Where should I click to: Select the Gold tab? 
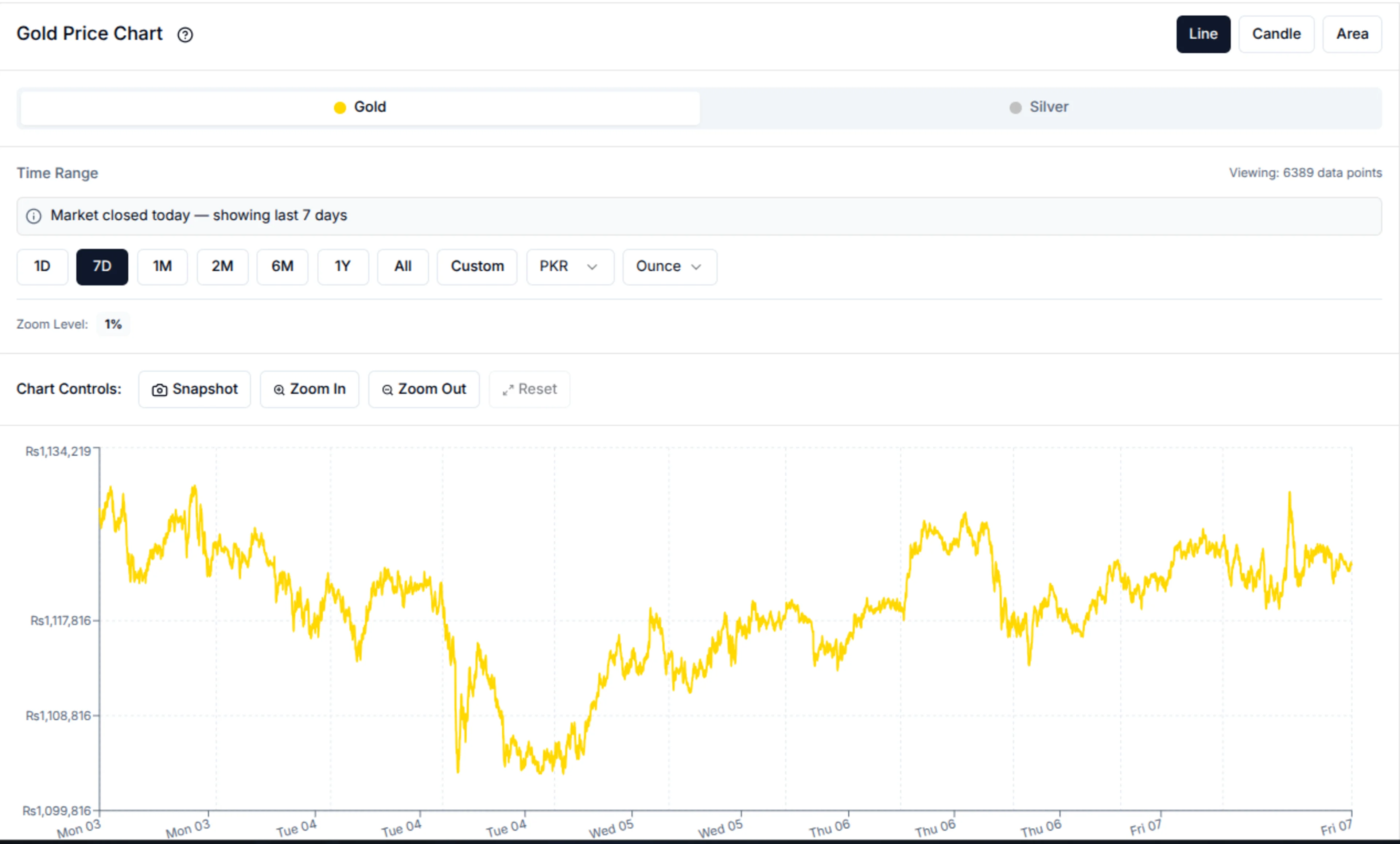point(360,108)
